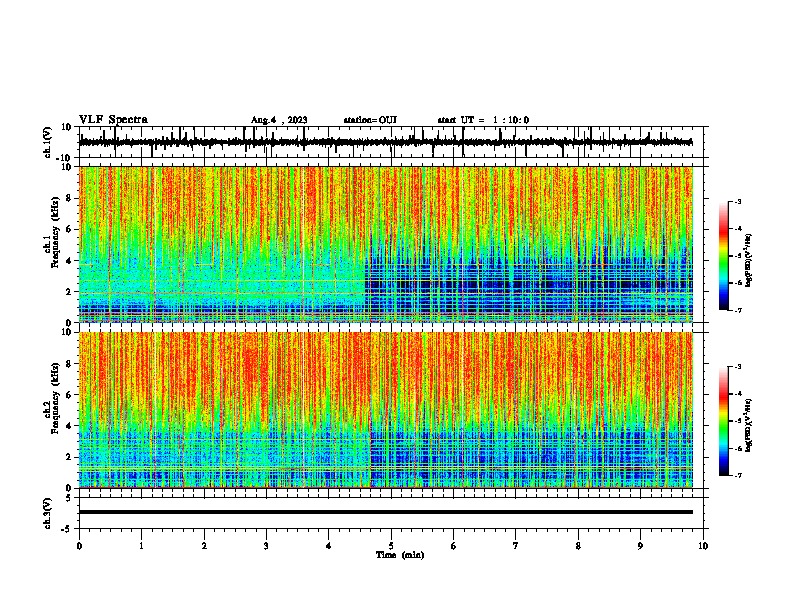Click the "-3" label on ch.2 color bar
Image resolution: width=792 pixels, height=612 pixels.
point(738,367)
